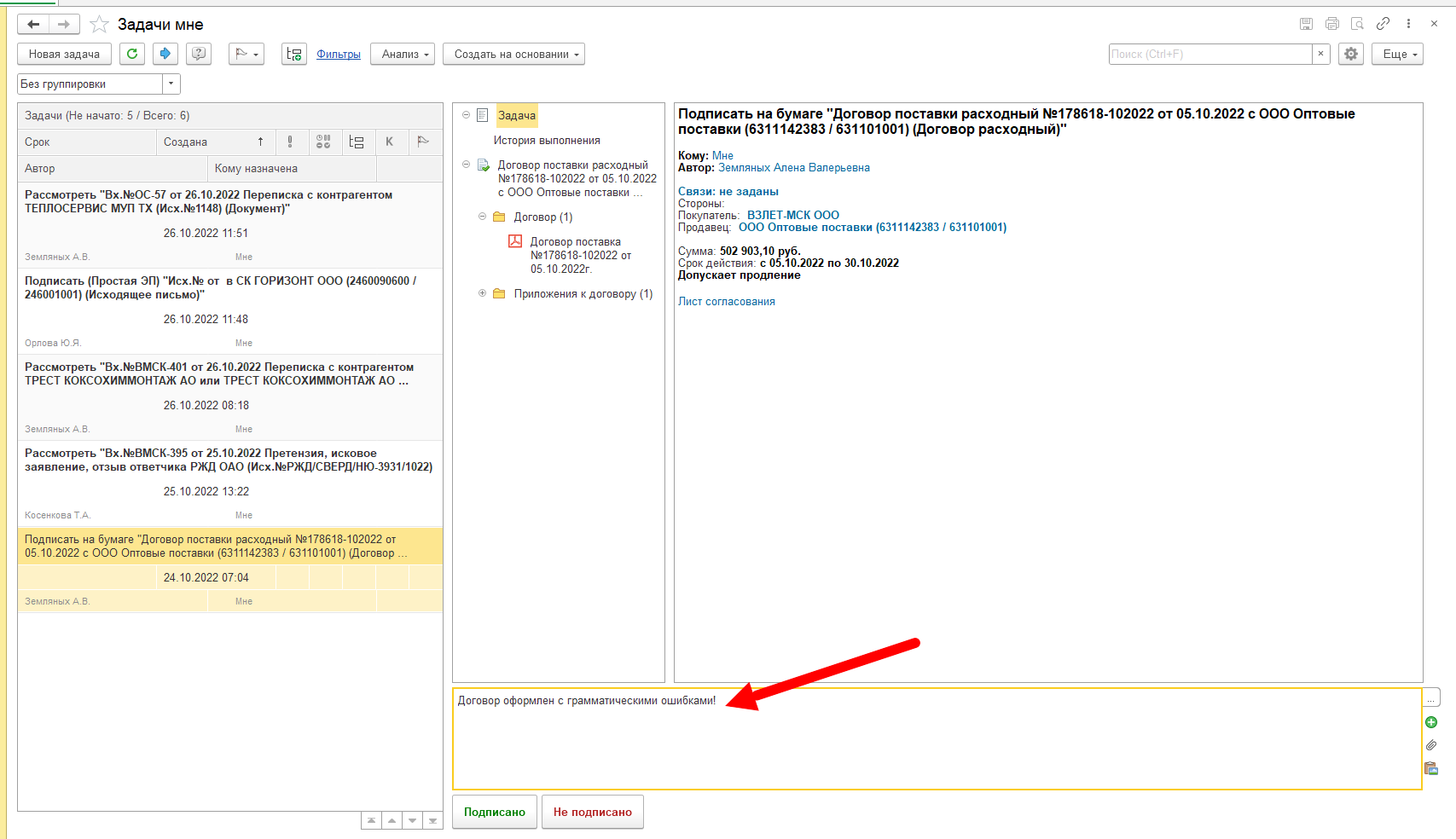Screen dimensions: 1456x839
Task: Click the tree view mode toolbar icon
Action: pyautogui.click(x=294, y=54)
